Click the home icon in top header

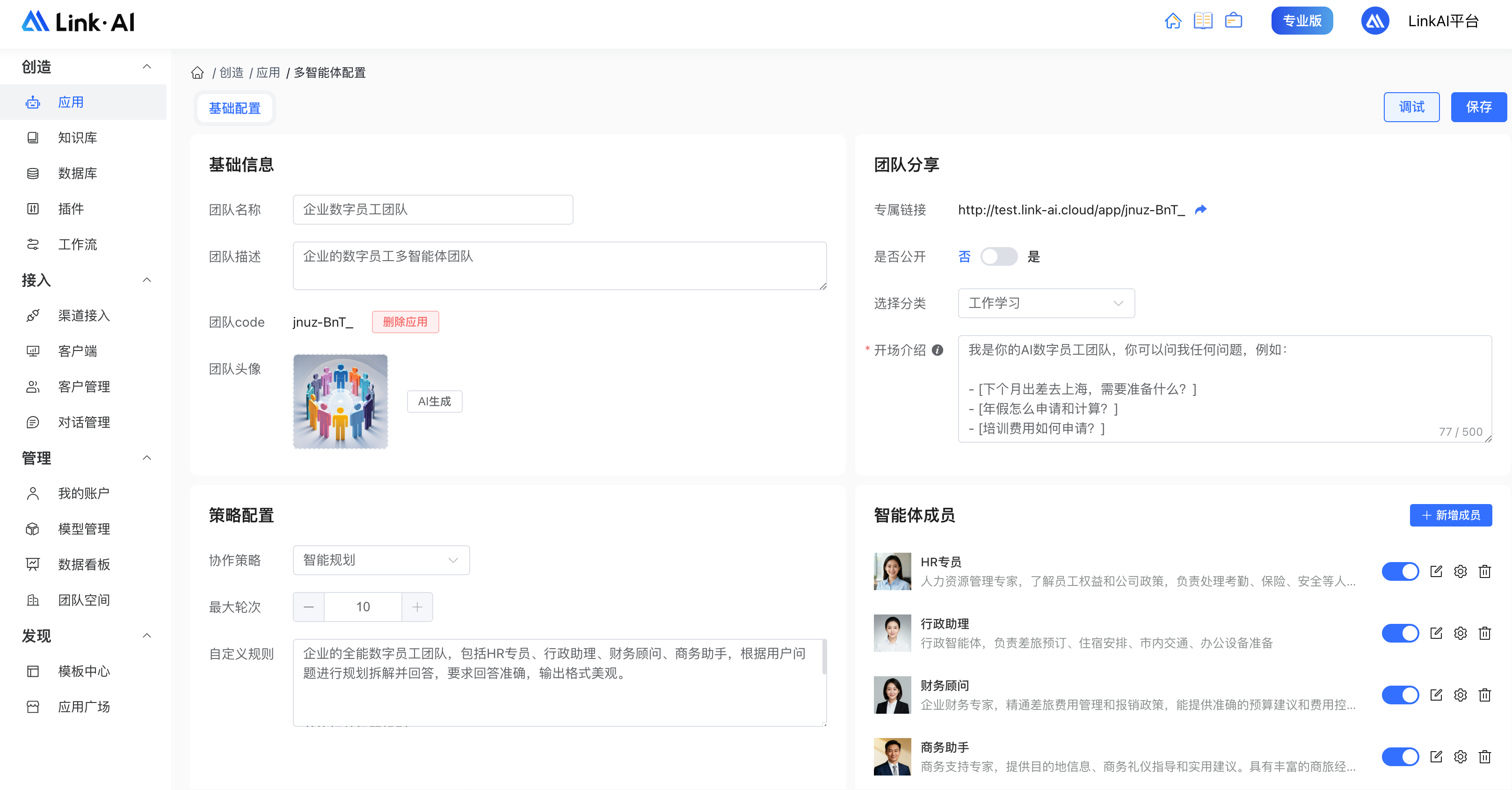pyautogui.click(x=1172, y=21)
